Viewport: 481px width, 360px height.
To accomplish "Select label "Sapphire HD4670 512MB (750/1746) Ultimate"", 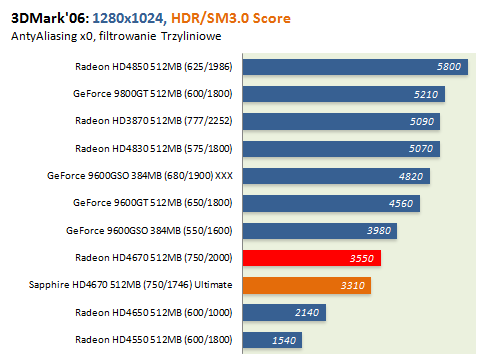I will click(130, 285).
